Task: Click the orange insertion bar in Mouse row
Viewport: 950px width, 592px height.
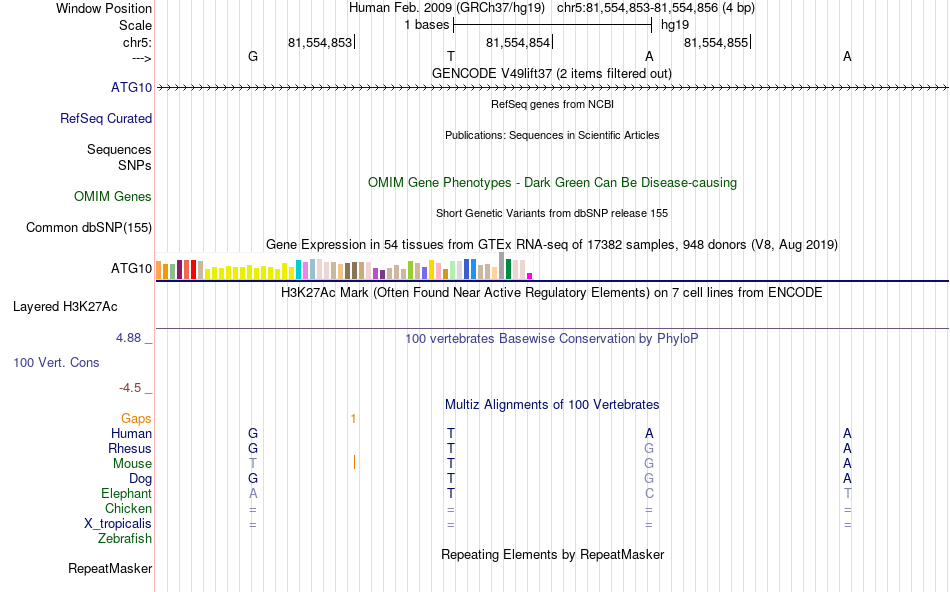Action: pos(354,463)
